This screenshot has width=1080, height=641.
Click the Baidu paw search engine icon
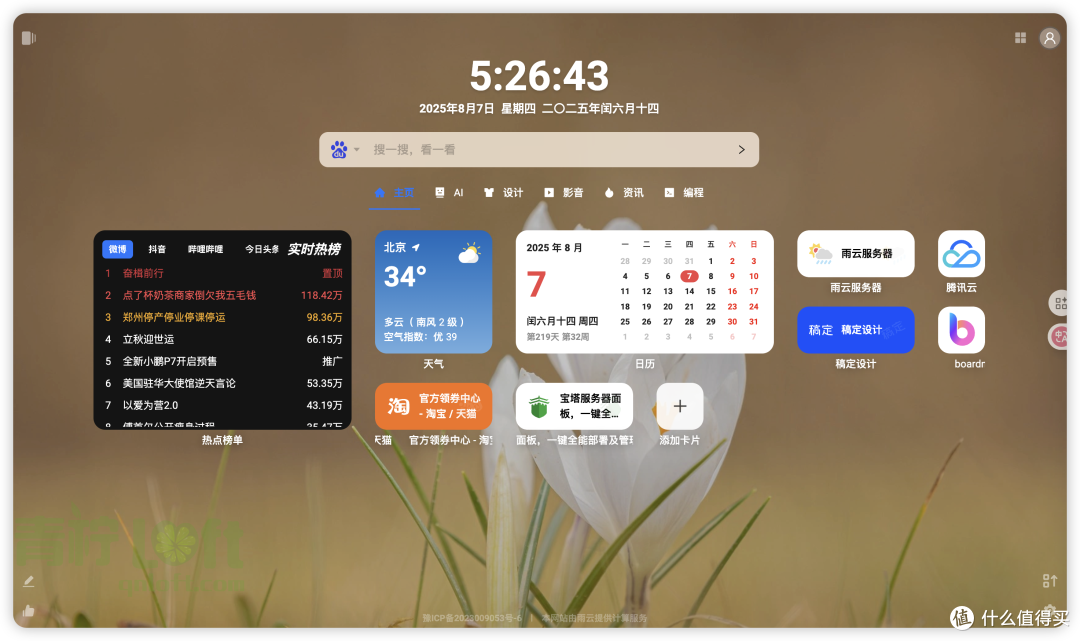click(x=339, y=149)
